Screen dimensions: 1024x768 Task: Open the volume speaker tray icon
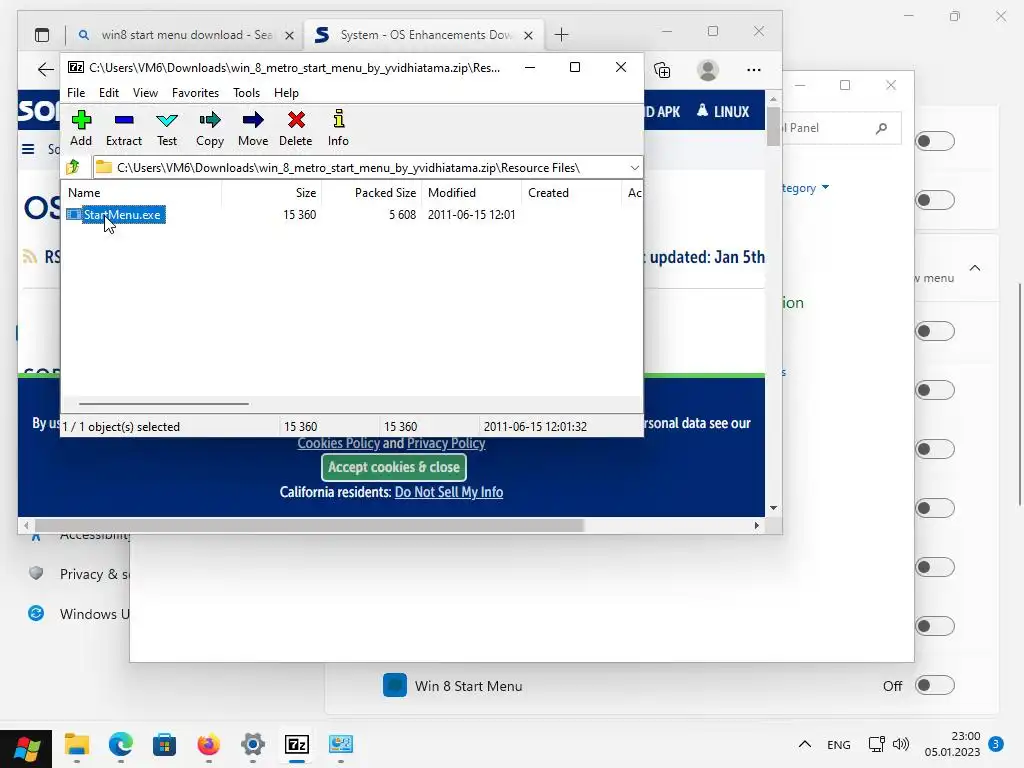click(901, 744)
